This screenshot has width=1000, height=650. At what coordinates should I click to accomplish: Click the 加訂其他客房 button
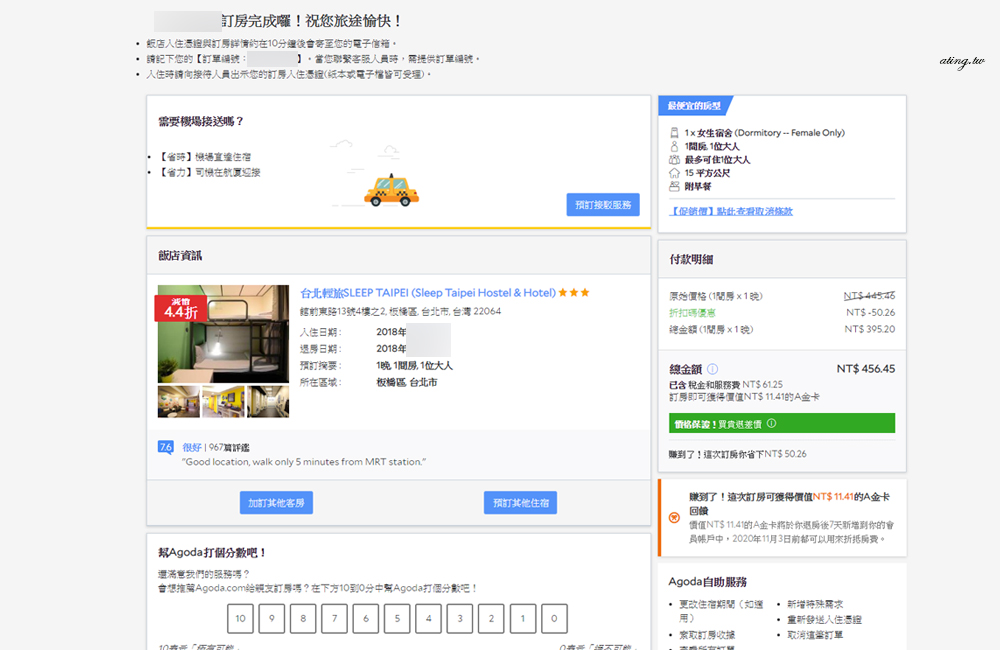pyautogui.click(x=276, y=503)
